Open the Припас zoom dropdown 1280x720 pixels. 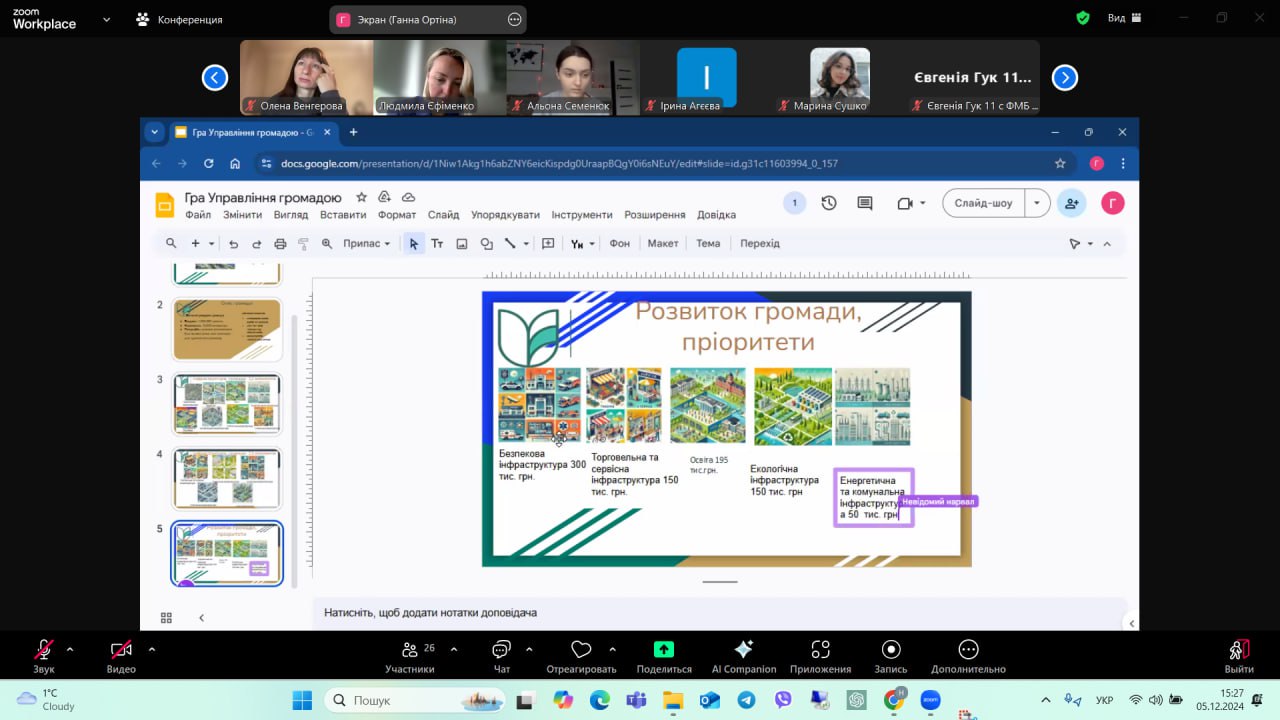pos(366,244)
